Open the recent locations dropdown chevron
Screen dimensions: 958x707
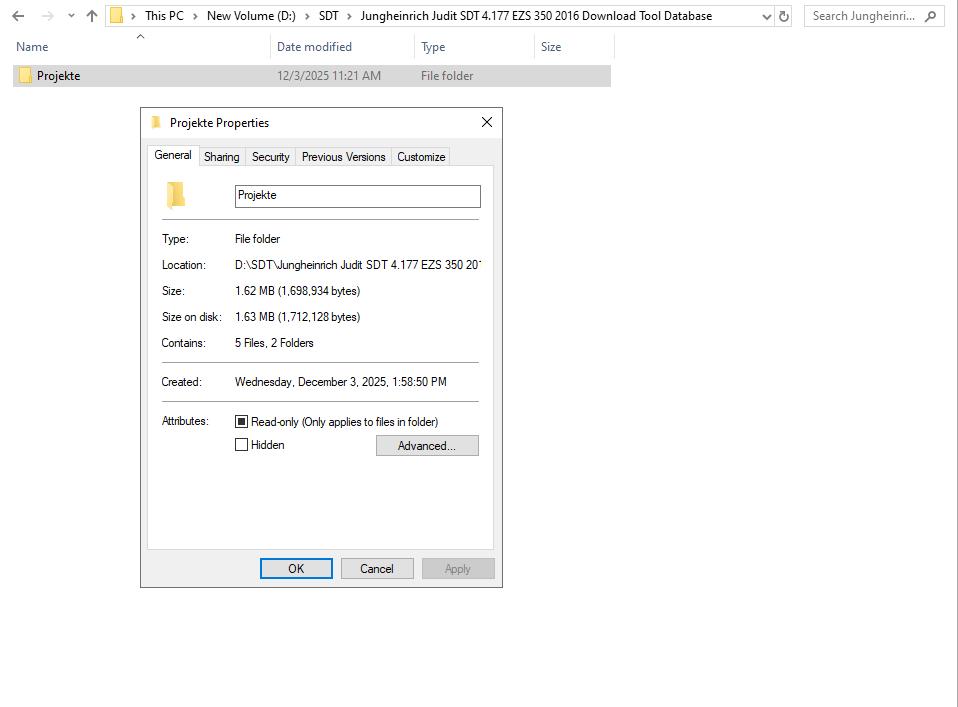[71, 16]
